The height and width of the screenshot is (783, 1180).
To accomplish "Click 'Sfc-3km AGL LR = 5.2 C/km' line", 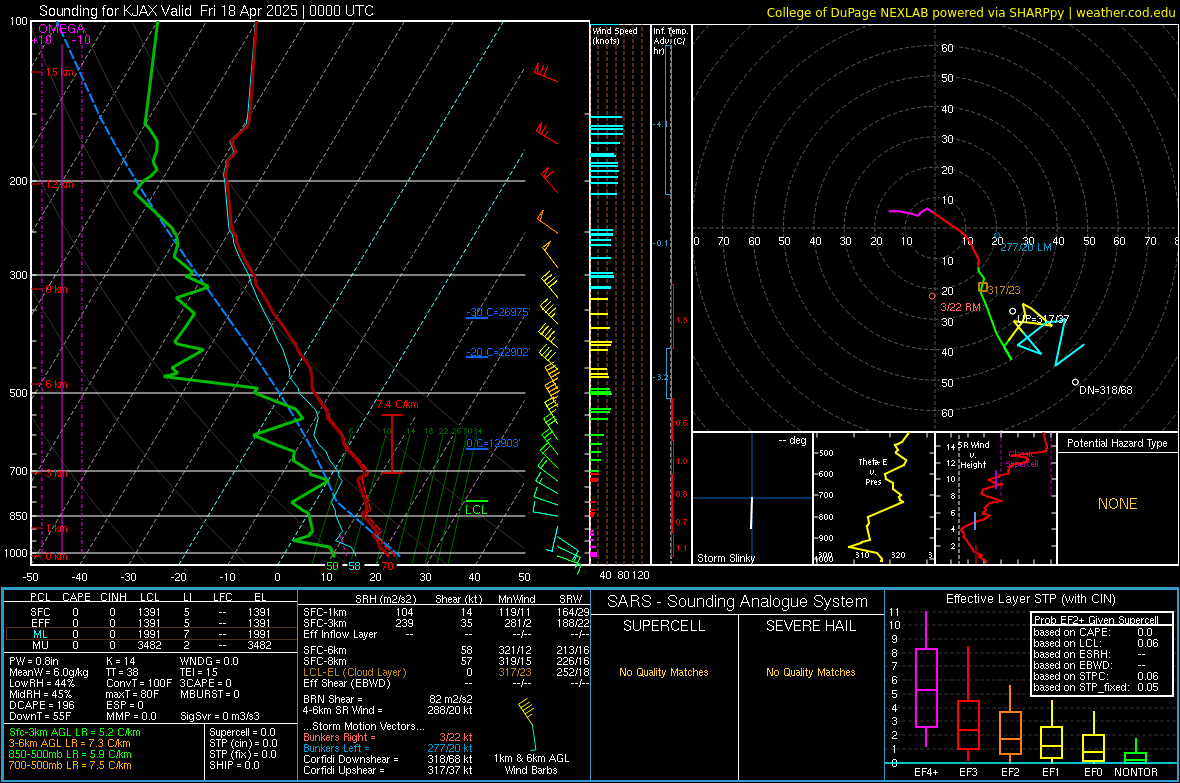I will click(75, 732).
